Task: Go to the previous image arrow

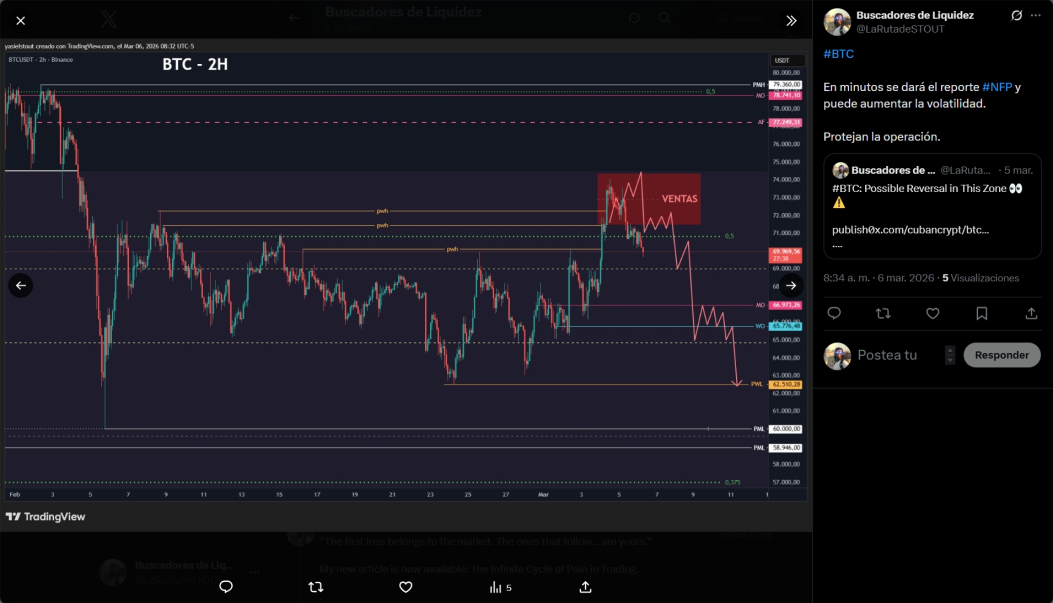Action: (21, 285)
